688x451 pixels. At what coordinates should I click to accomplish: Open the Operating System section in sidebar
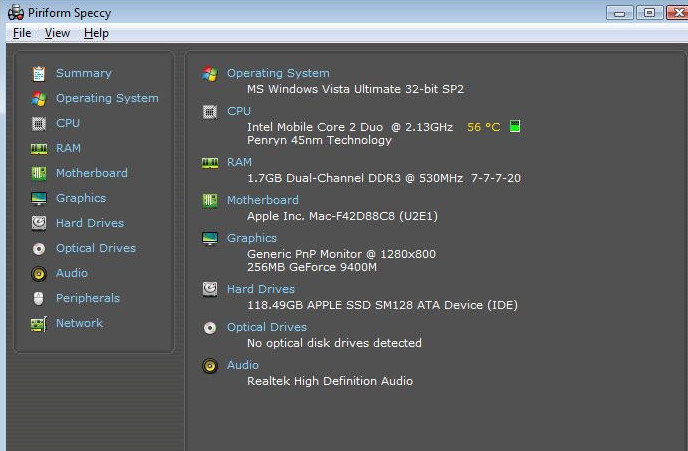[x=107, y=98]
